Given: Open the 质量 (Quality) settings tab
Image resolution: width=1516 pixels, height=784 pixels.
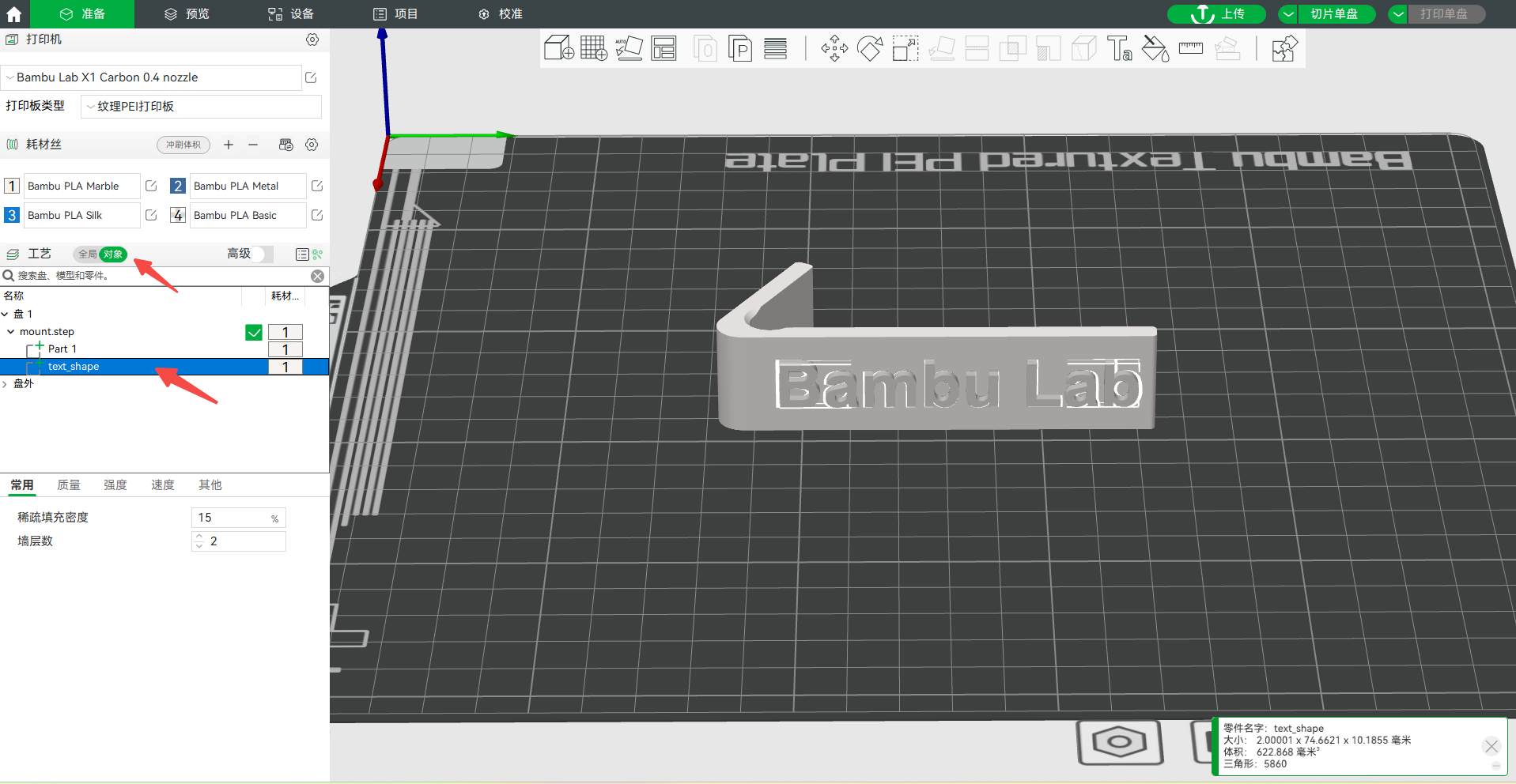Looking at the screenshot, I should [x=69, y=485].
